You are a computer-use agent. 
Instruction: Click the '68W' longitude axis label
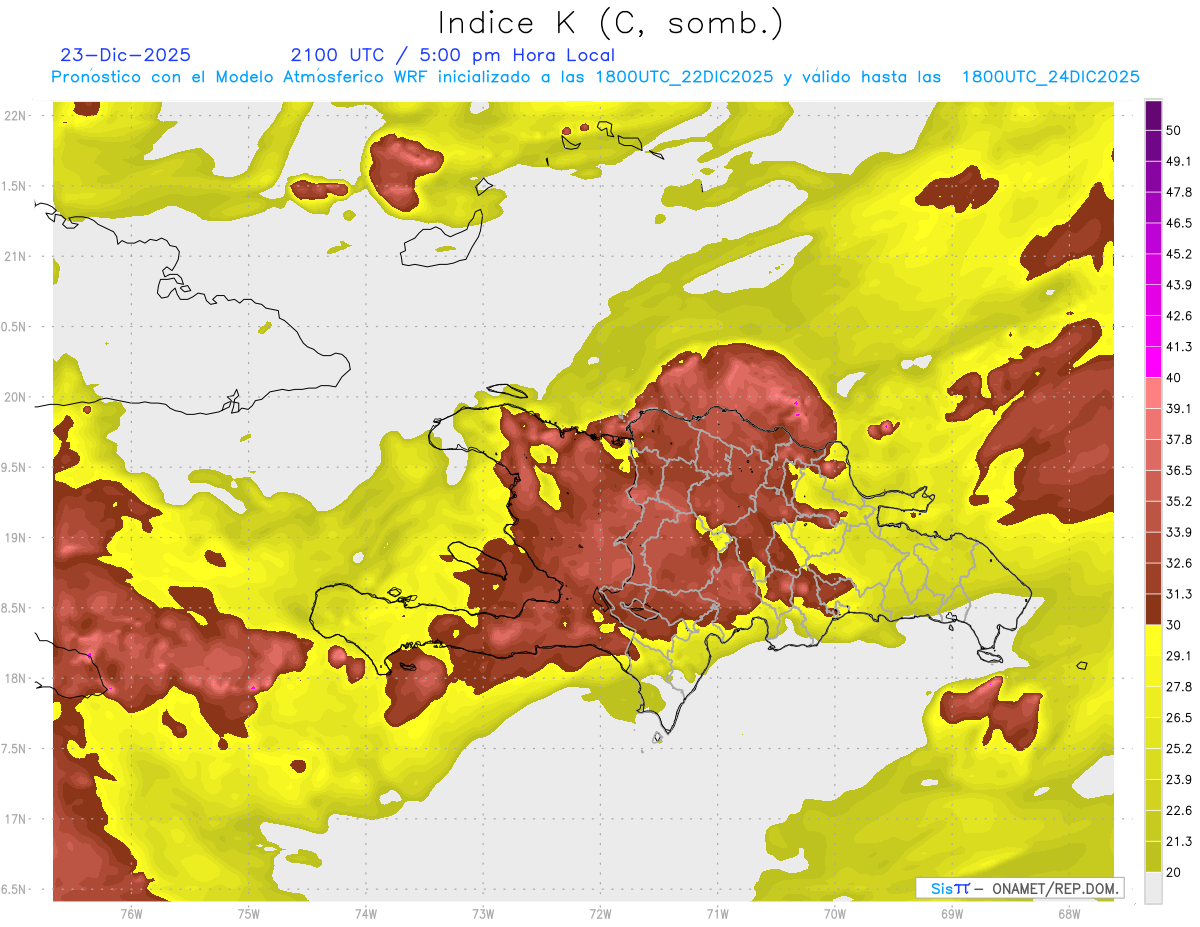pos(1069,914)
